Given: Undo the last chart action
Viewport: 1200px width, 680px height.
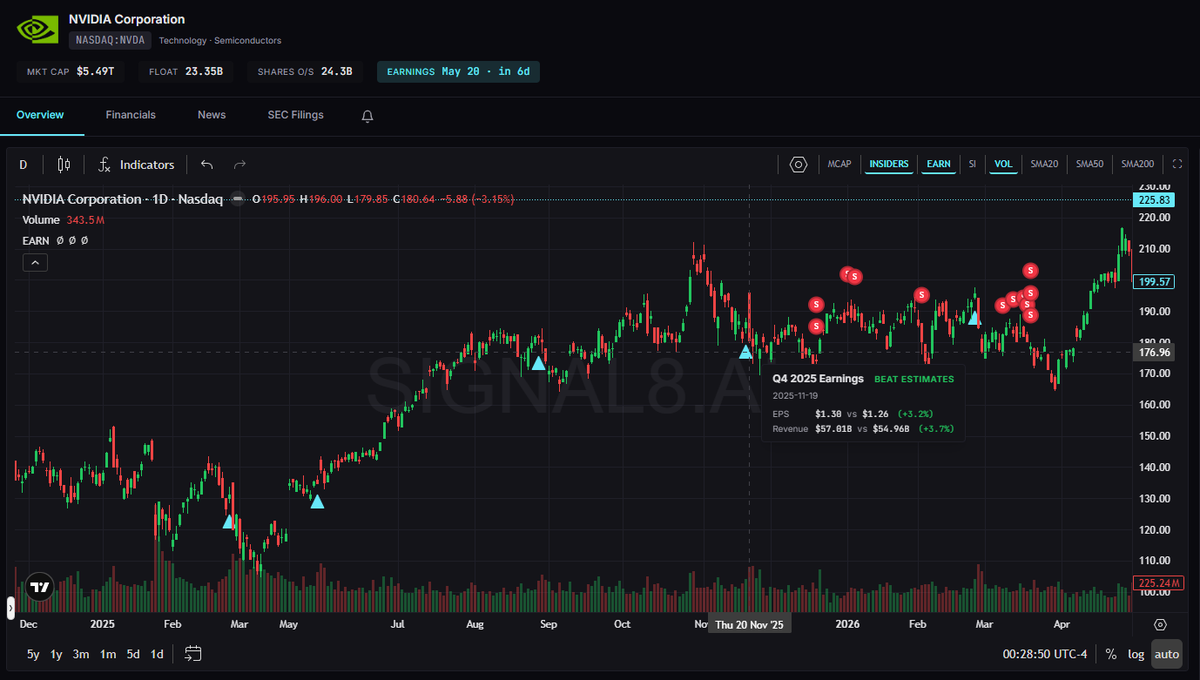Looking at the screenshot, I should tap(207, 165).
